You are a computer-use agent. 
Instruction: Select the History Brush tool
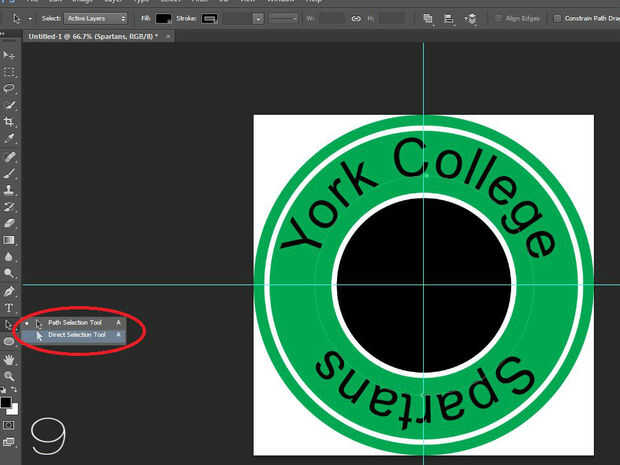9,206
